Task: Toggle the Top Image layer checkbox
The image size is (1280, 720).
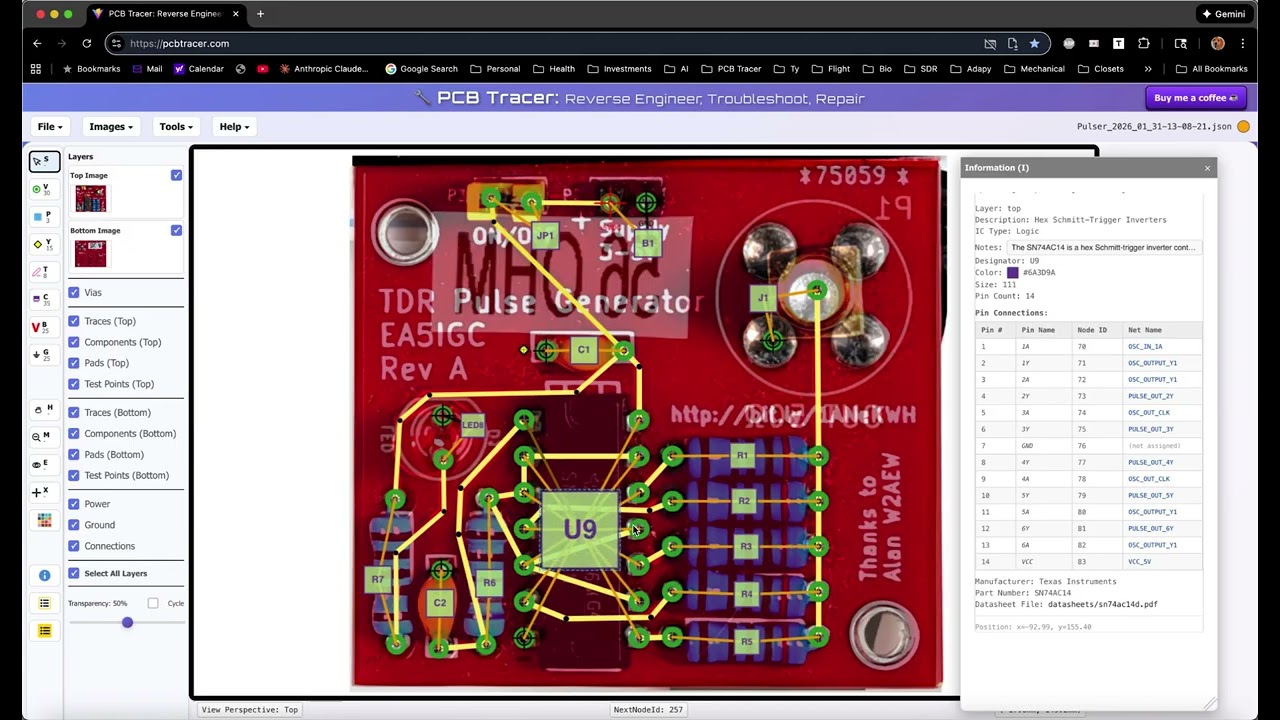Action: pos(176,175)
